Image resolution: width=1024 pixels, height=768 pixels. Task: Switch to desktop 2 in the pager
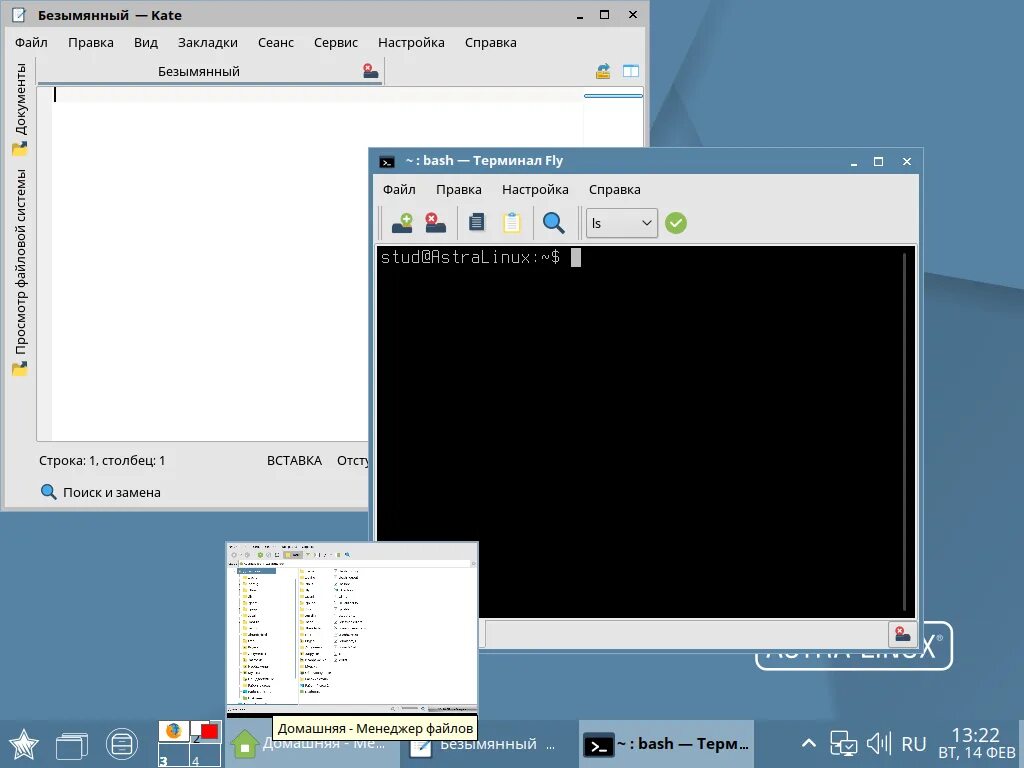(206, 731)
